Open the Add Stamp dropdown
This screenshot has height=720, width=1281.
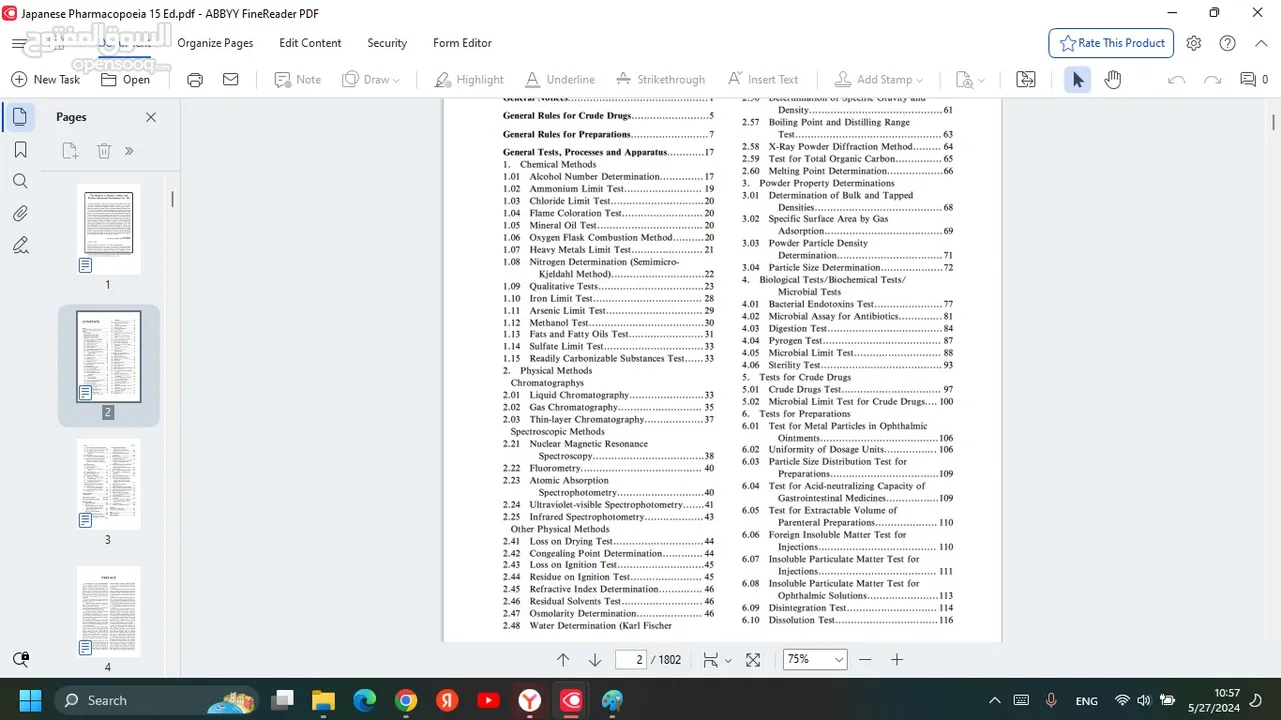click(x=879, y=80)
